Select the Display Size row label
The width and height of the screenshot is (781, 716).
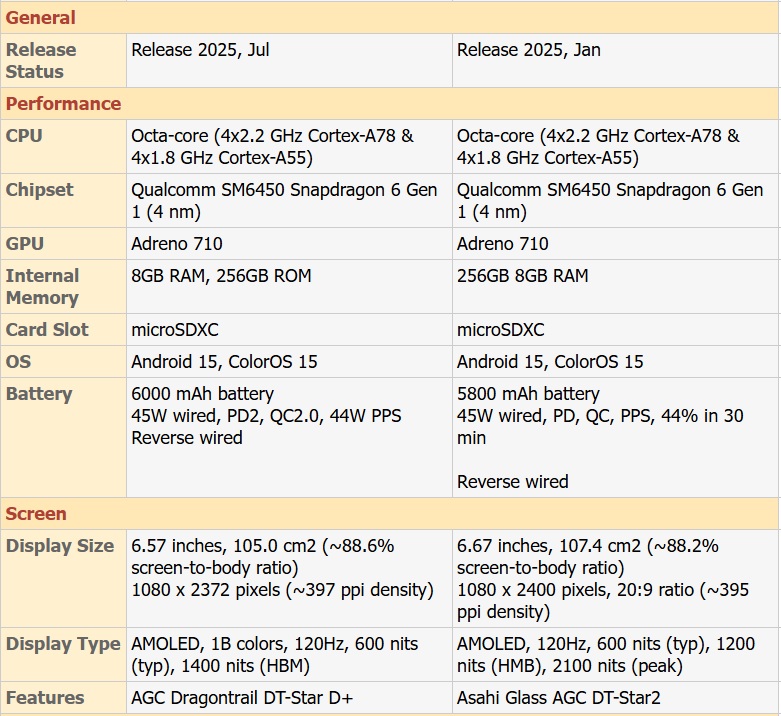(x=64, y=578)
